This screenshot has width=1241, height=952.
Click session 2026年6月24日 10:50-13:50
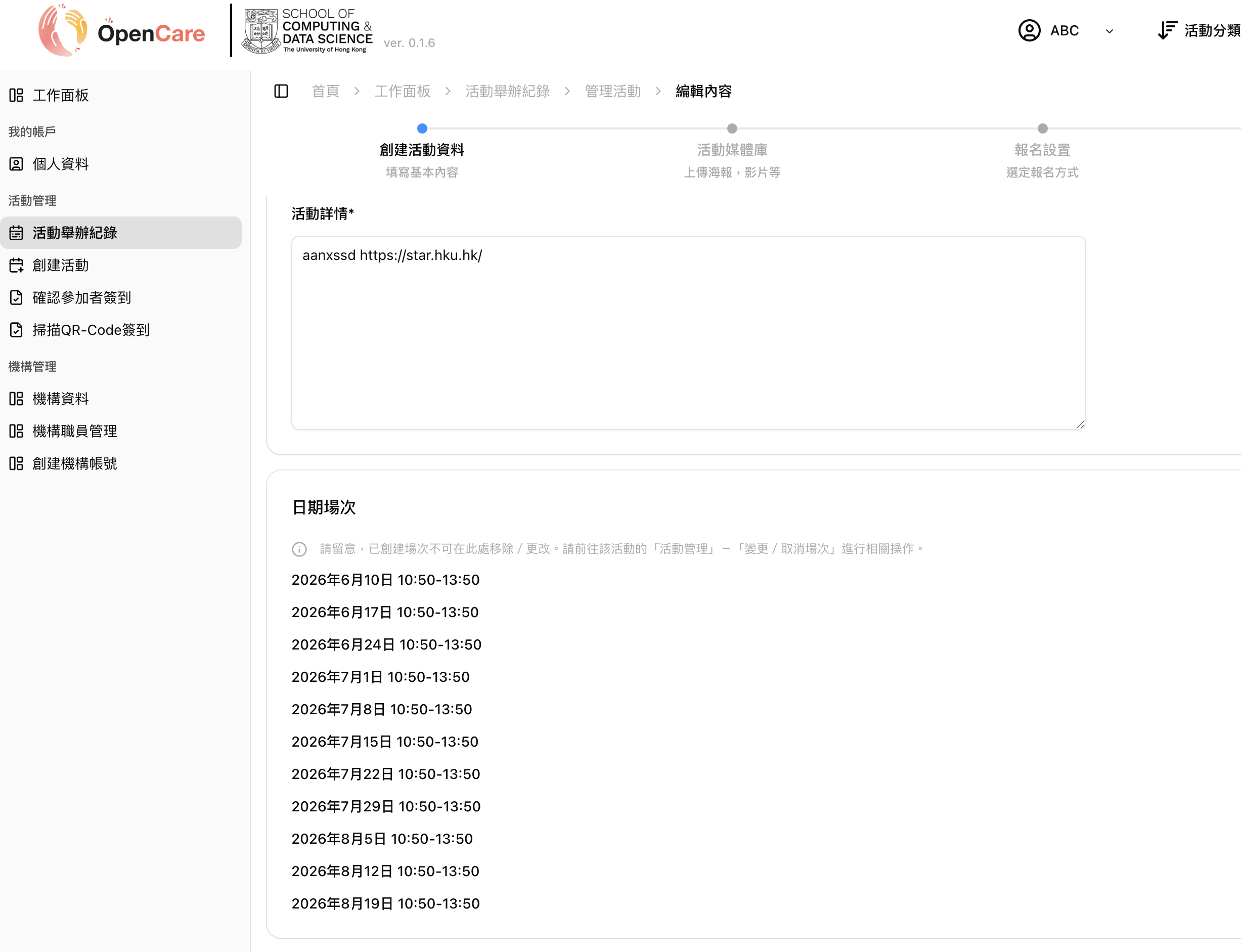(x=386, y=644)
